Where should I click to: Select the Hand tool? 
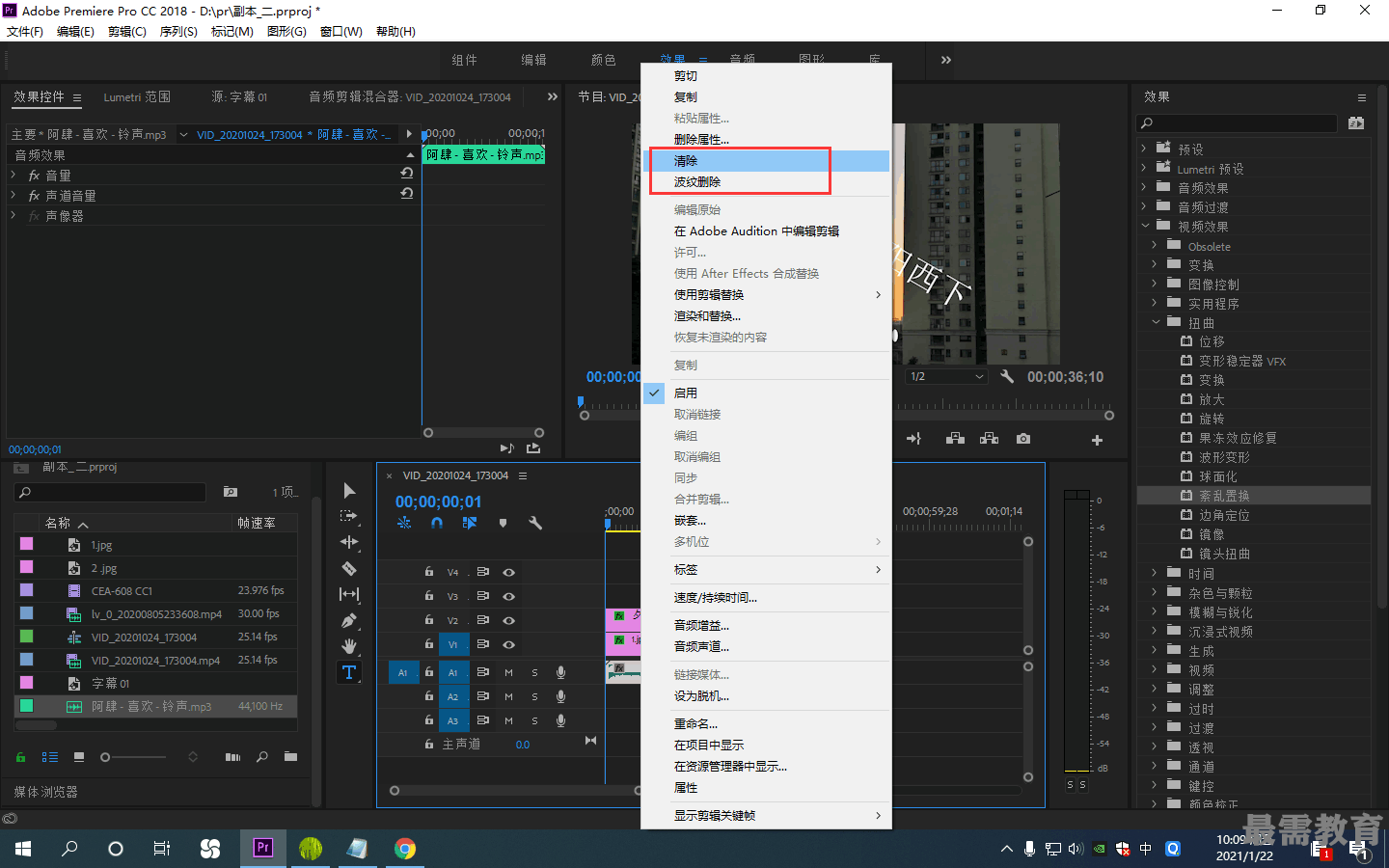click(349, 646)
